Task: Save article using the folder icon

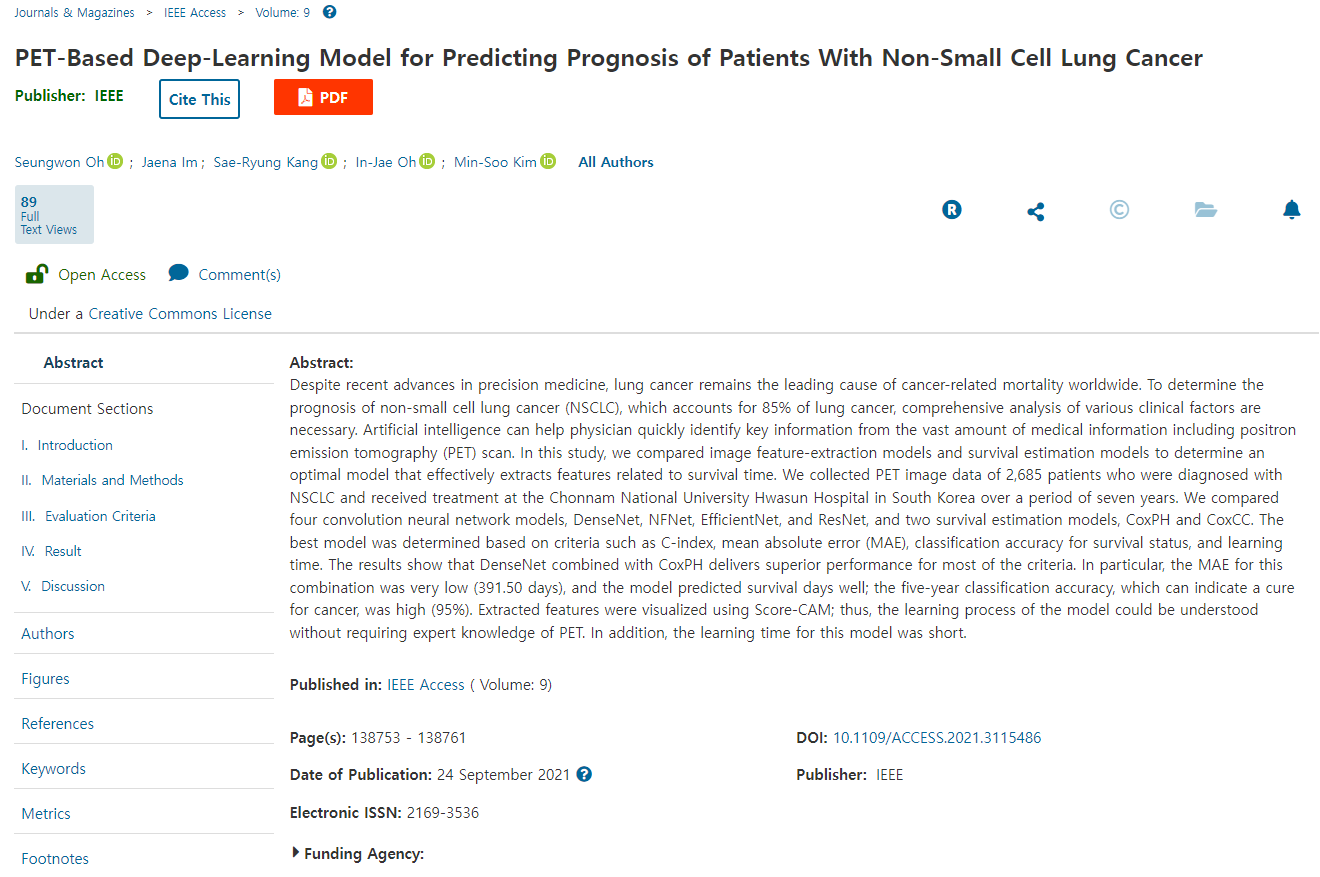Action: click(1206, 210)
